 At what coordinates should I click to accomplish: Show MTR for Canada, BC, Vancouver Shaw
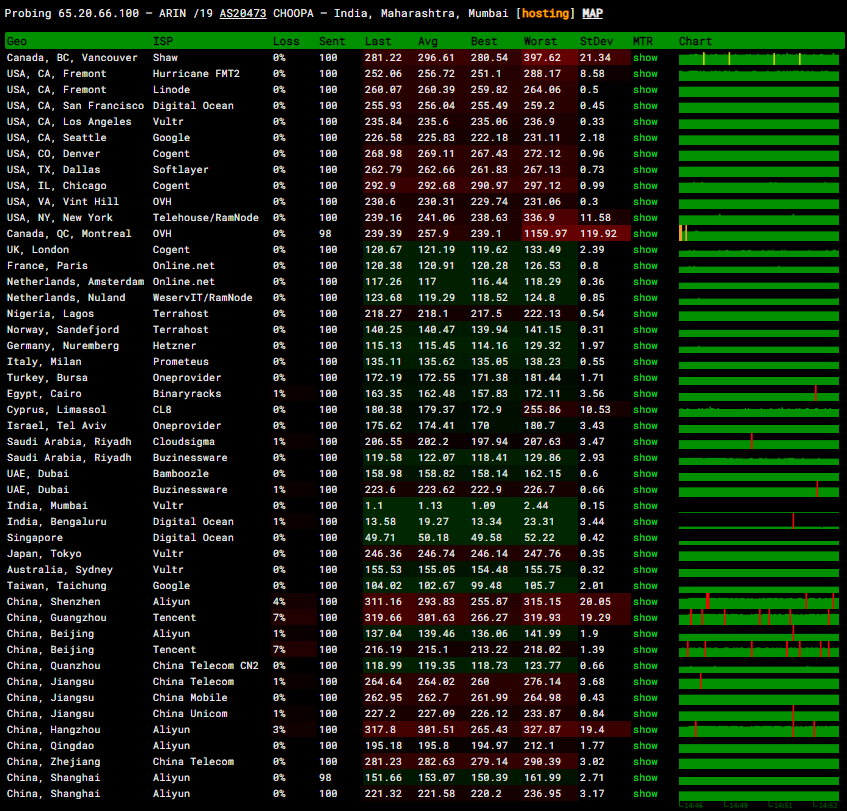point(645,58)
